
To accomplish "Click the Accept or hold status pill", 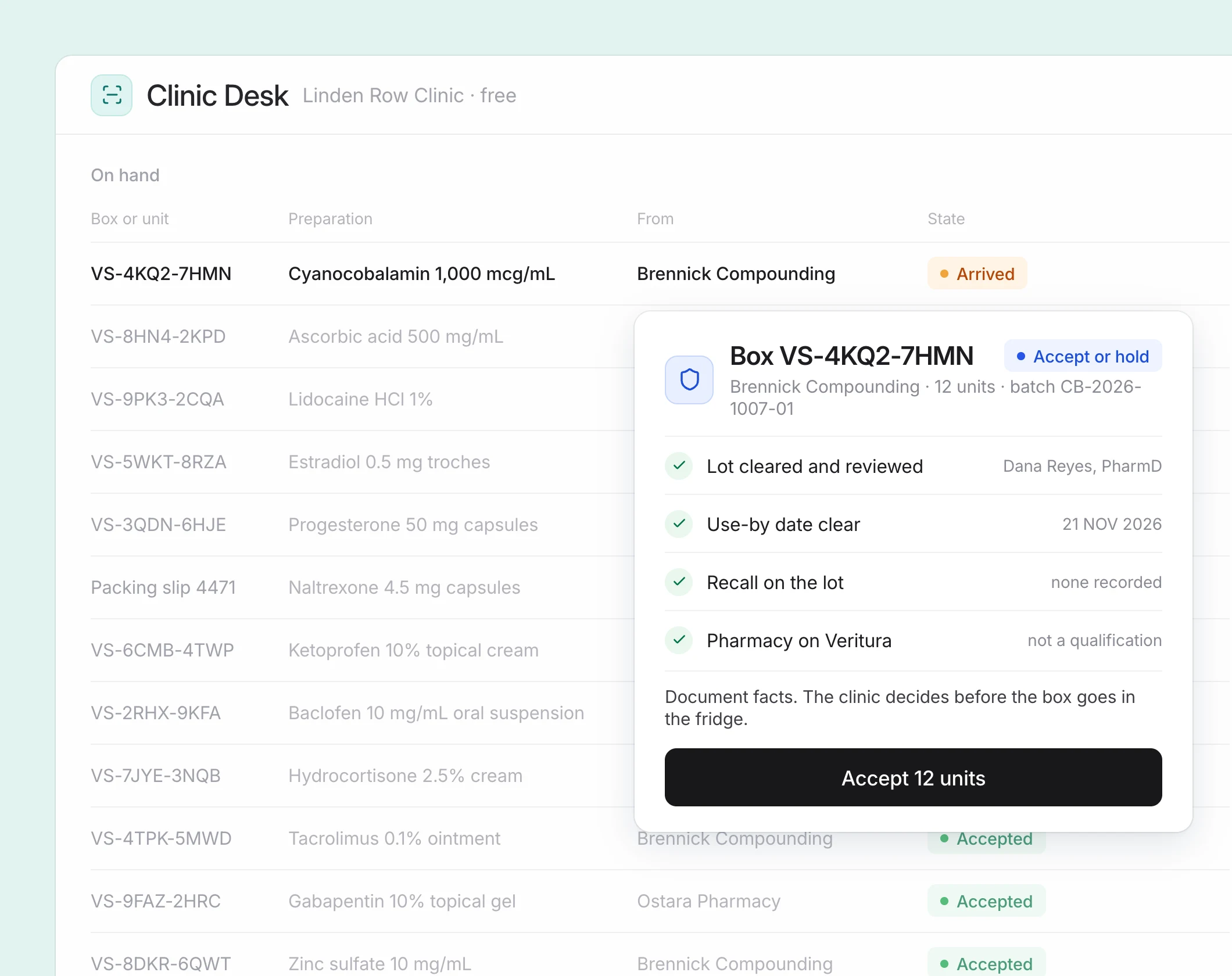I will tap(1083, 356).
